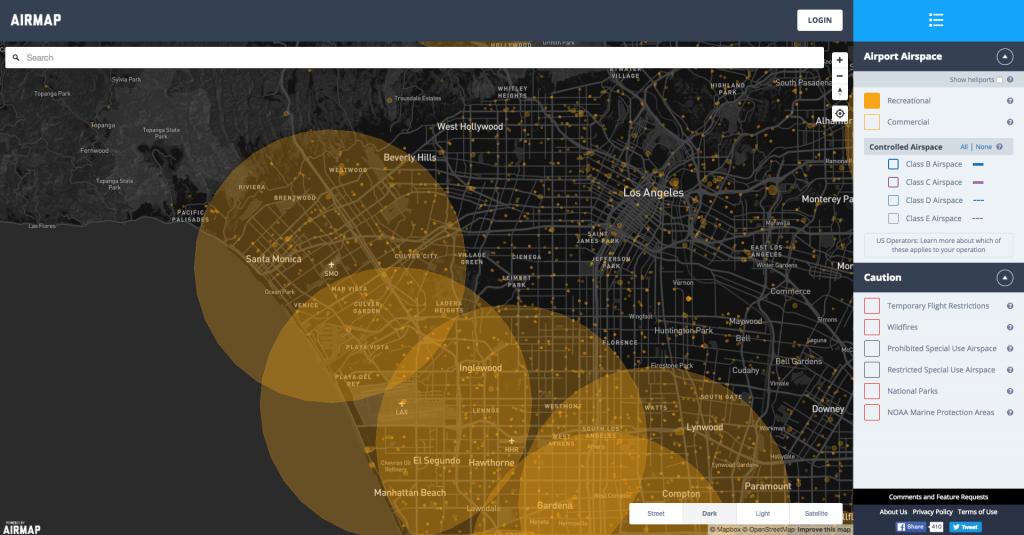Zoom in on the map
1024x535 pixels.
tap(840, 60)
